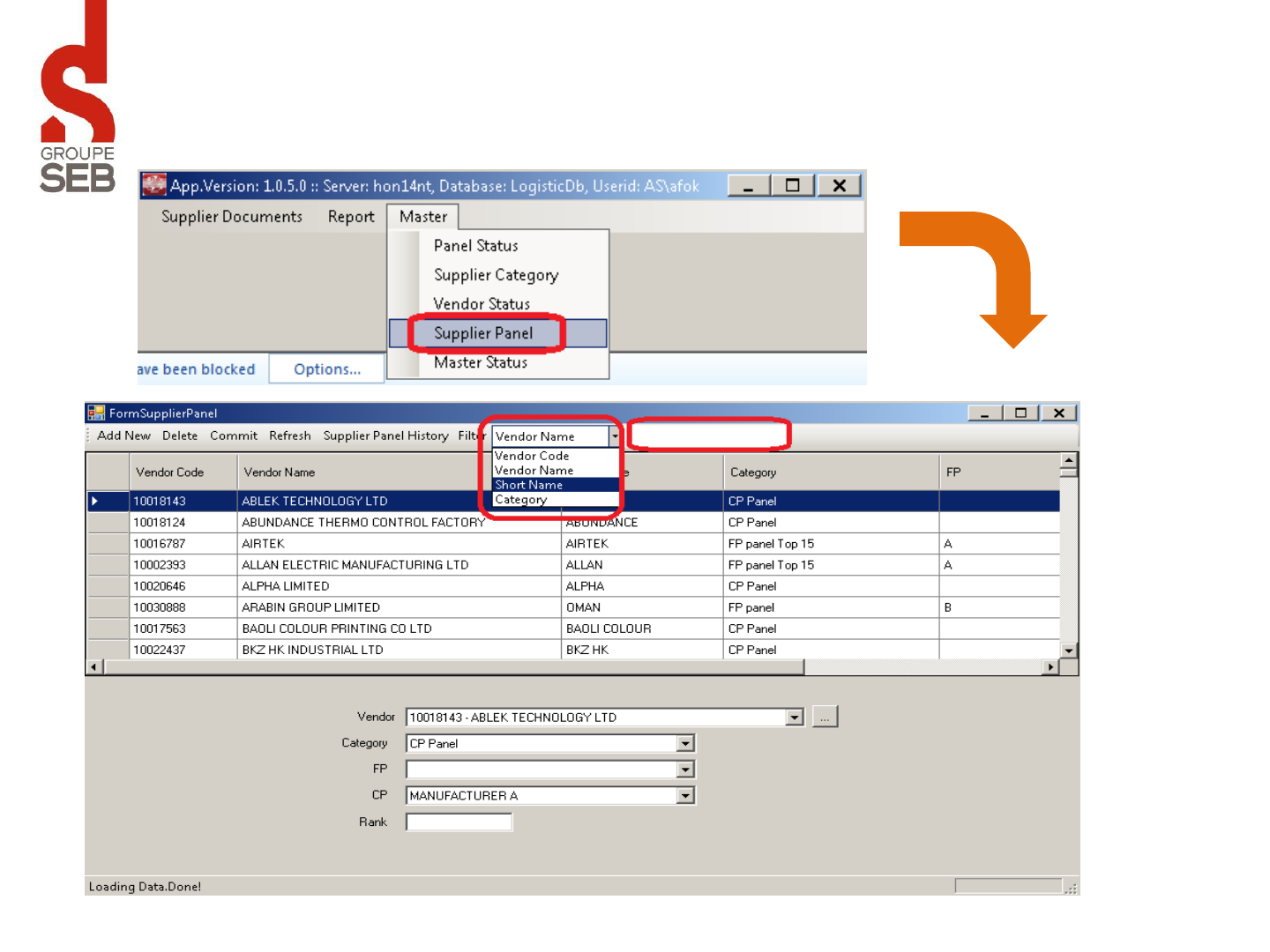Click the row selector arrow of first row
This screenshot has width=1270, height=952.
107,502
